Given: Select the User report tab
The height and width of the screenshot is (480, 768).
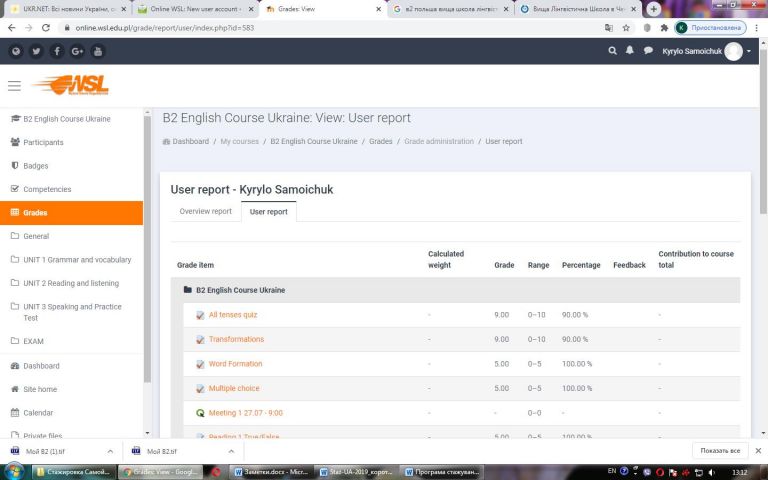Looking at the screenshot, I should [269, 212].
